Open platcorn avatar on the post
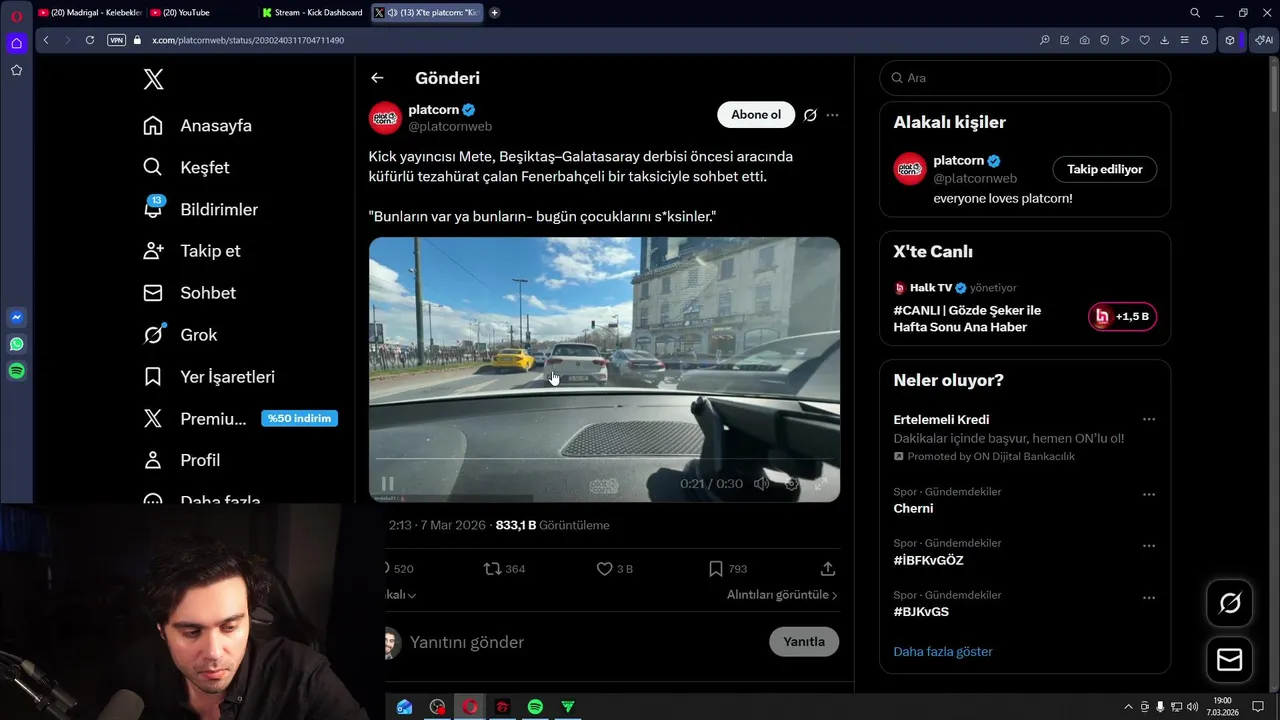 (x=385, y=118)
